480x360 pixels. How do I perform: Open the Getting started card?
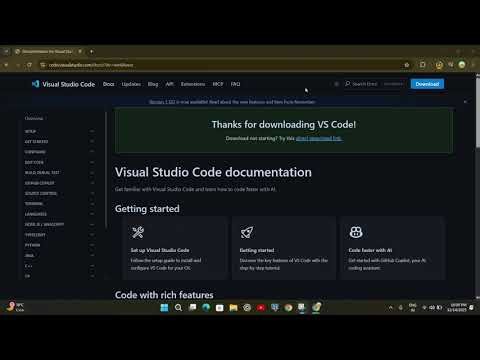(x=284, y=248)
